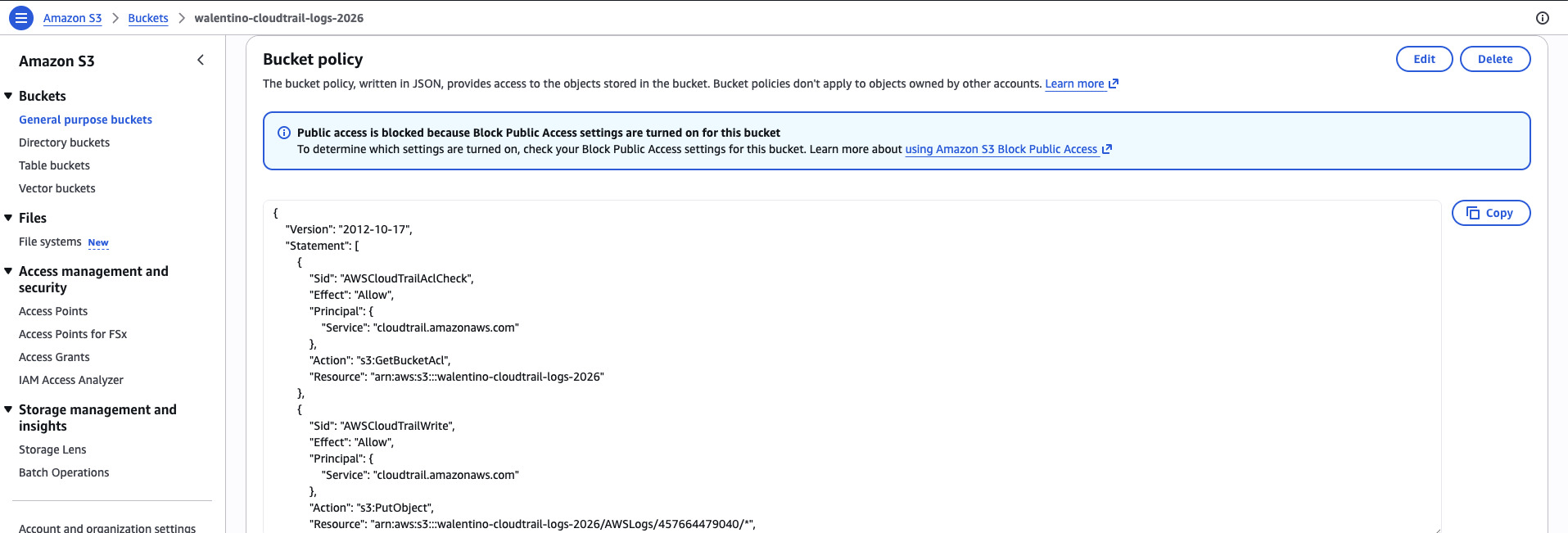The width and height of the screenshot is (1568, 533).
Task: Open the hamburger navigation menu icon
Action: (21, 17)
